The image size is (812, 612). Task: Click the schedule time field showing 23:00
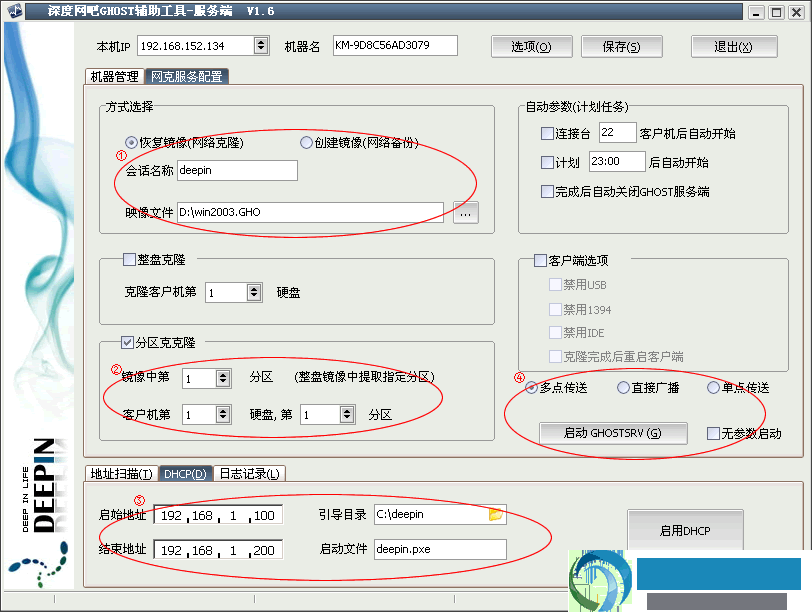(x=617, y=162)
